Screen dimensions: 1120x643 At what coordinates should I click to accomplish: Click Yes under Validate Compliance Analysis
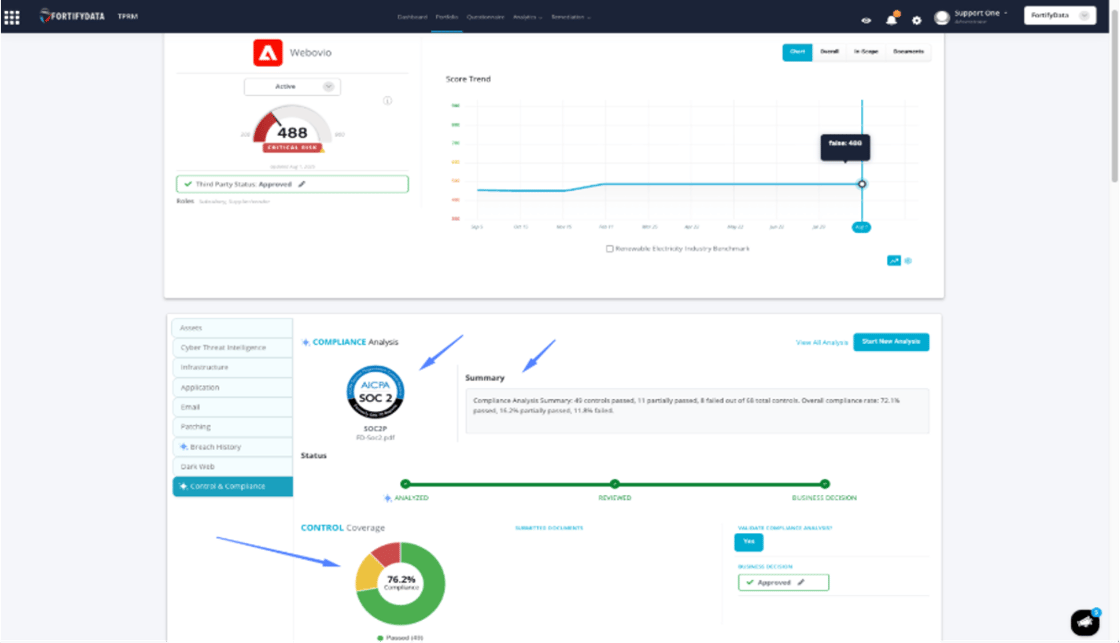click(748, 542)
